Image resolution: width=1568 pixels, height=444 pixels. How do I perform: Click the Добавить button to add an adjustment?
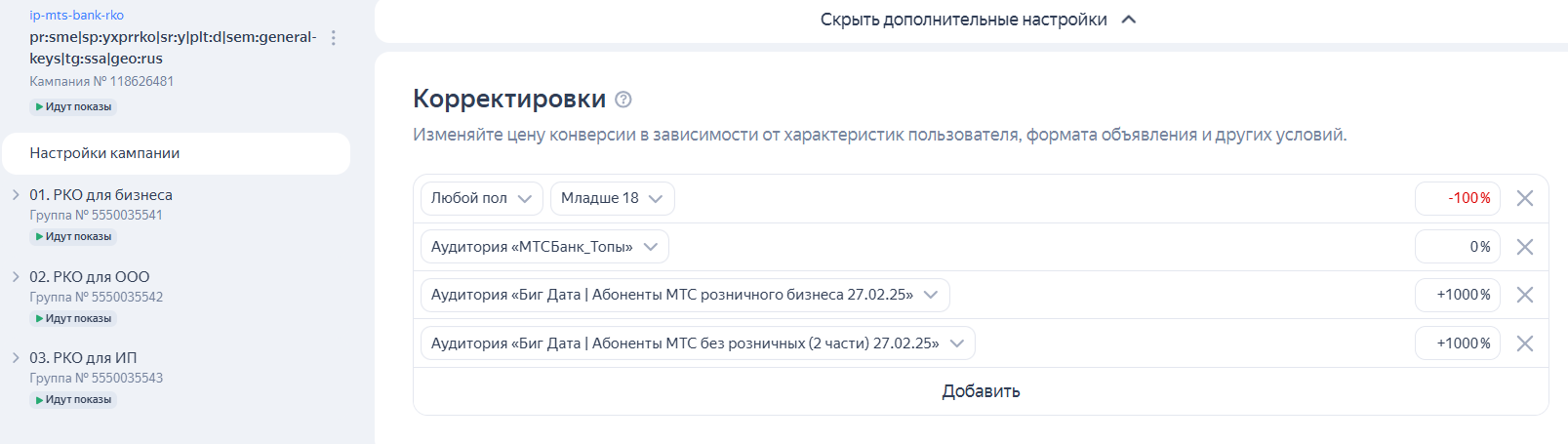981,391
